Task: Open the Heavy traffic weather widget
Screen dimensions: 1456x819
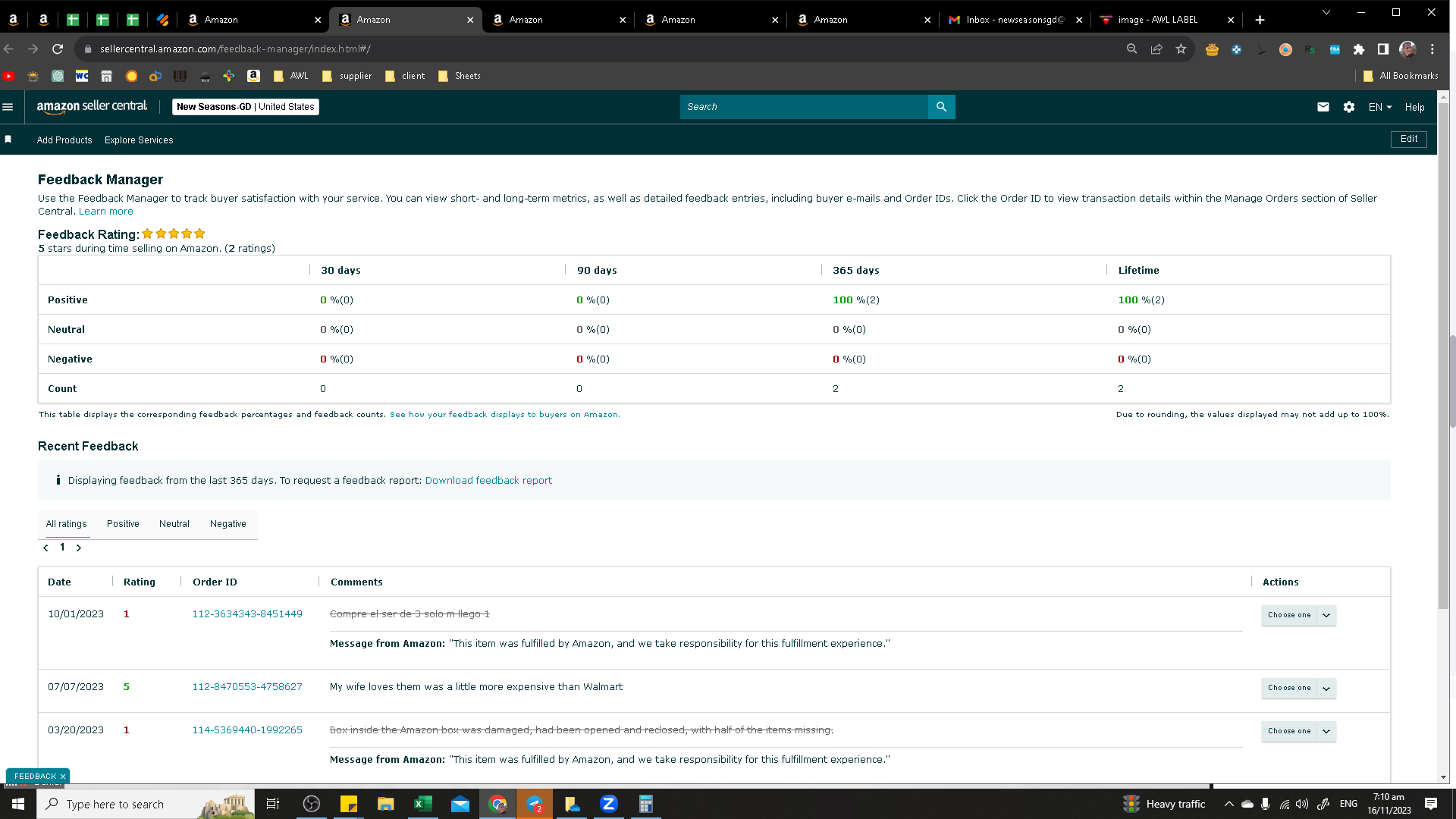Action: point(1164,804)
